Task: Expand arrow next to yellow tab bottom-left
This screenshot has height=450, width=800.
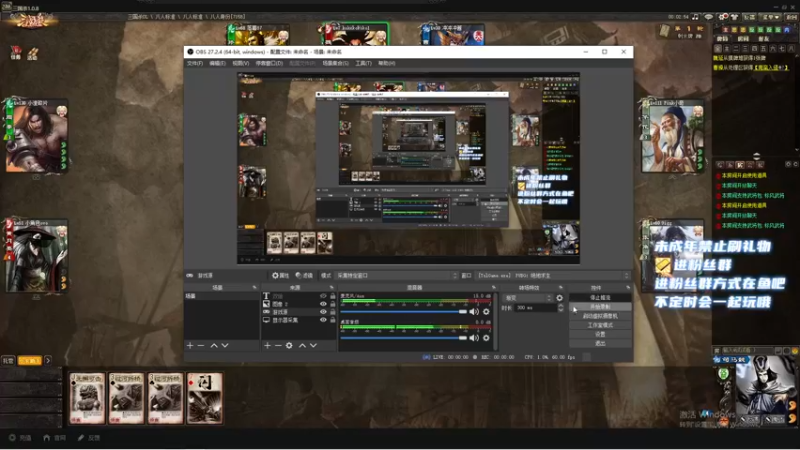Action: click(48, 361)
